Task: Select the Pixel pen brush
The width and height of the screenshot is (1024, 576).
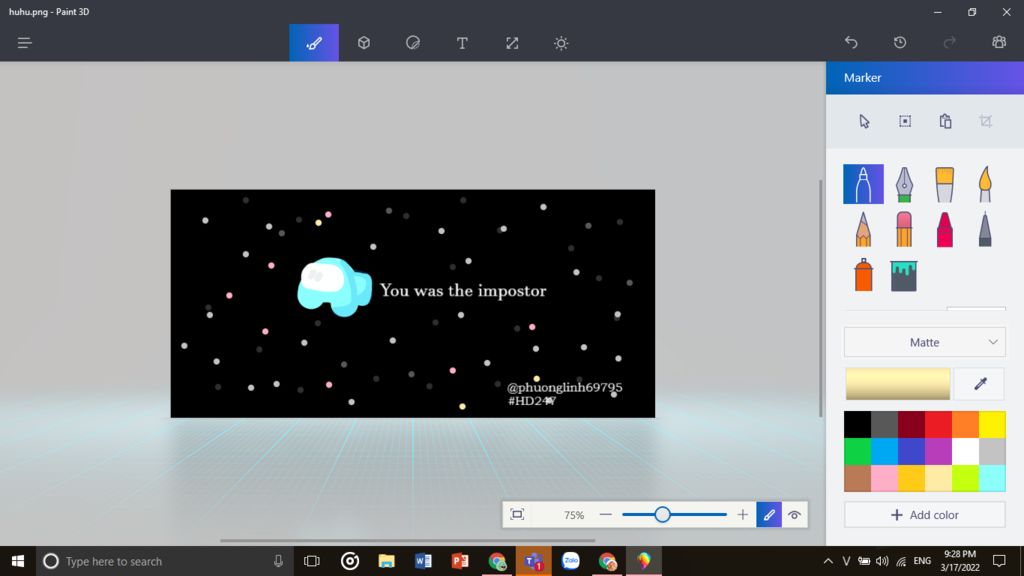Action: [985, 229]
